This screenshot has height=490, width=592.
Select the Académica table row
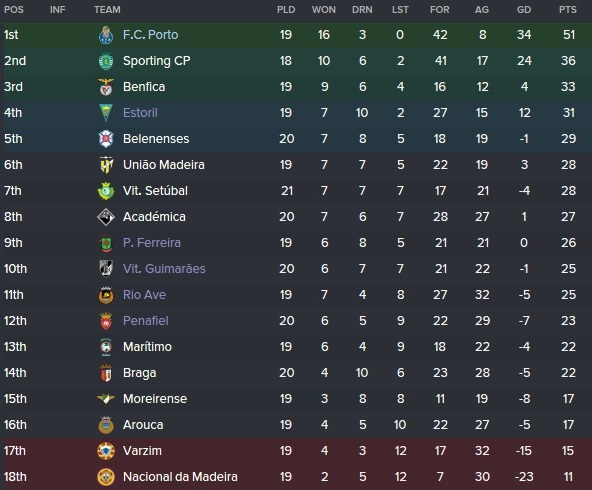[296, 217]
